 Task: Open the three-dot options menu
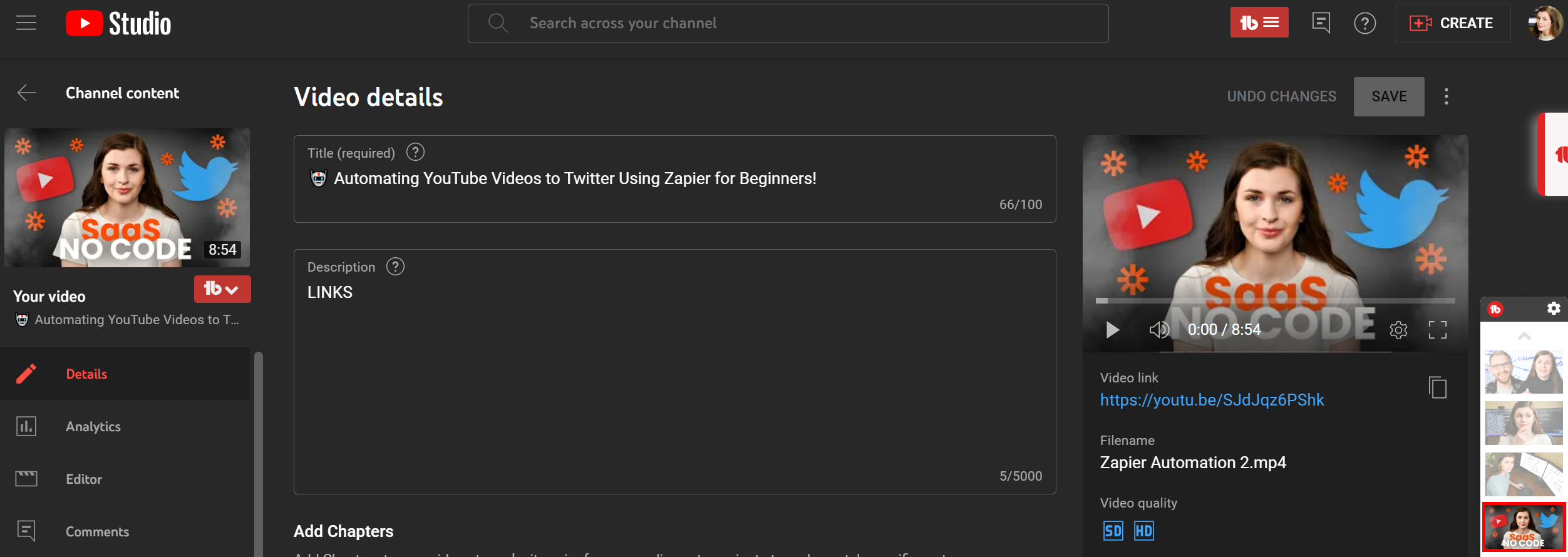(x=1447, y=96)
